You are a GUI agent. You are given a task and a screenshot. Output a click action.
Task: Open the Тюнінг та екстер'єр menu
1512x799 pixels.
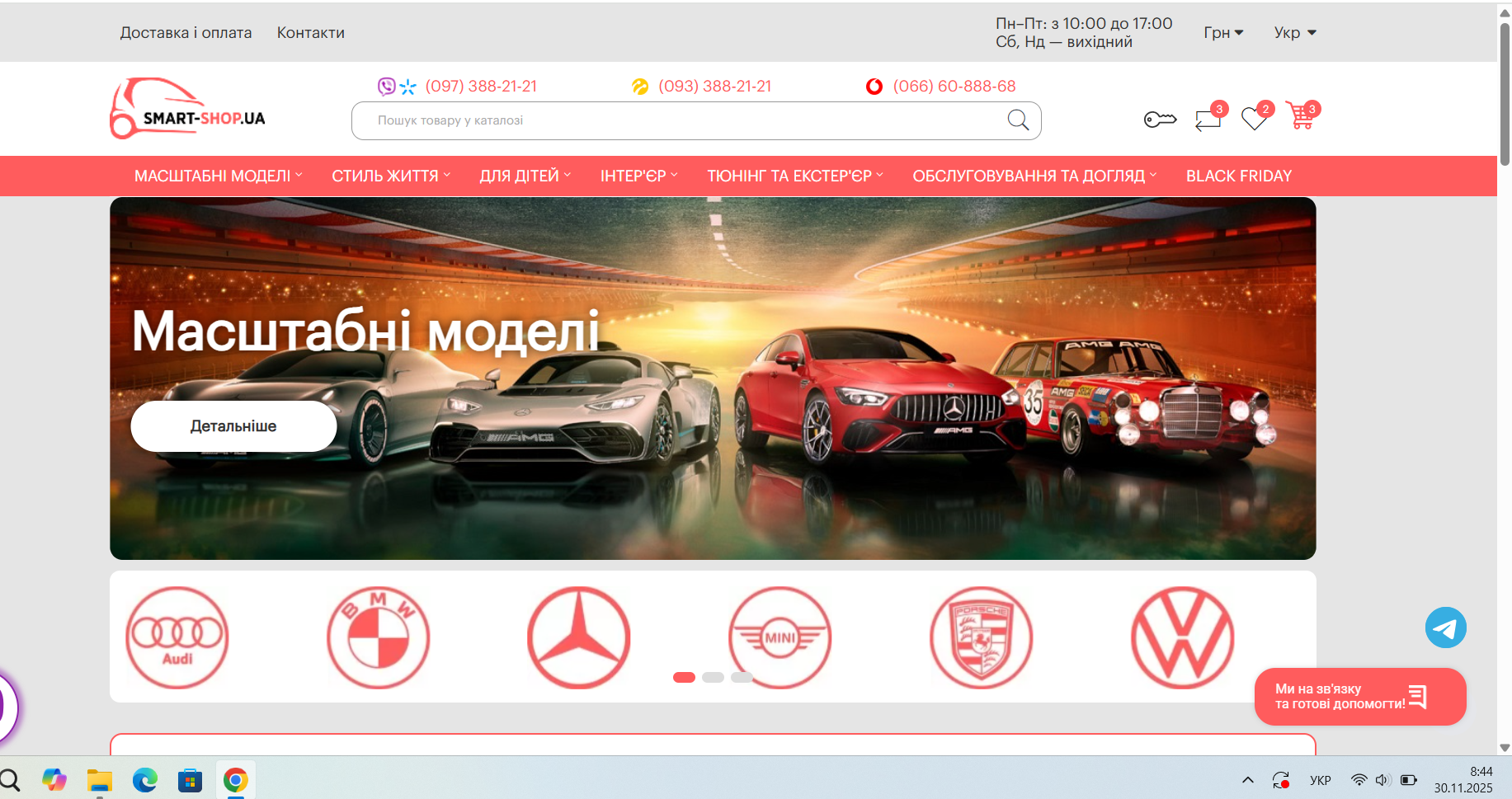[794, 176]
